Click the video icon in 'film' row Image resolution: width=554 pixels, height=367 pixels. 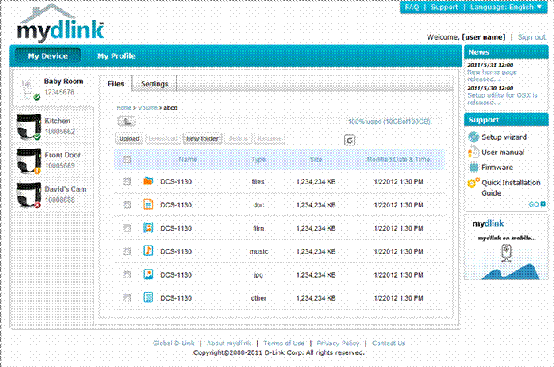pyautogui.click(x=148, y=228)
